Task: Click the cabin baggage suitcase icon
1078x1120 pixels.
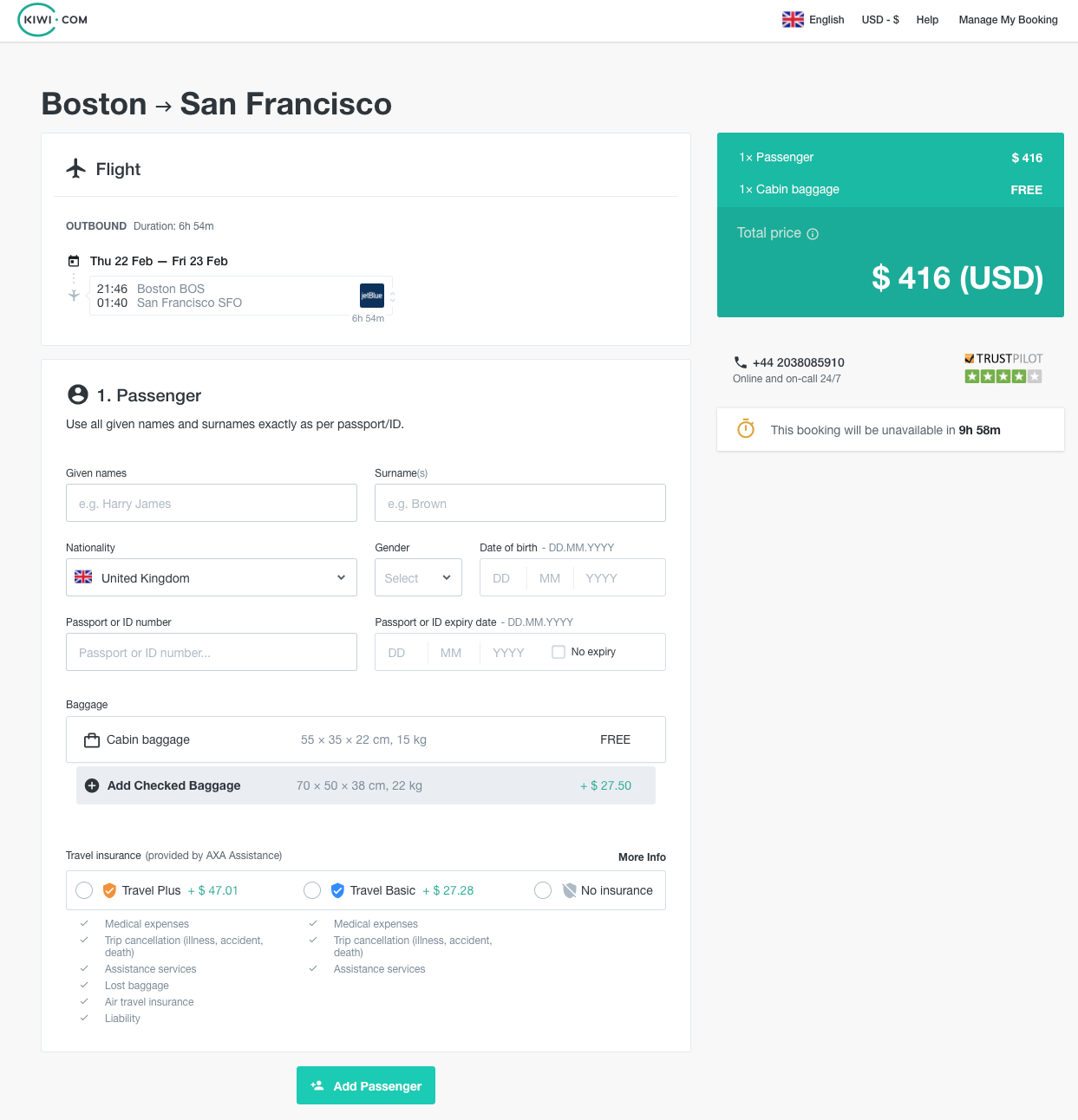Action: pyautogui.click(x=92, y=740)
